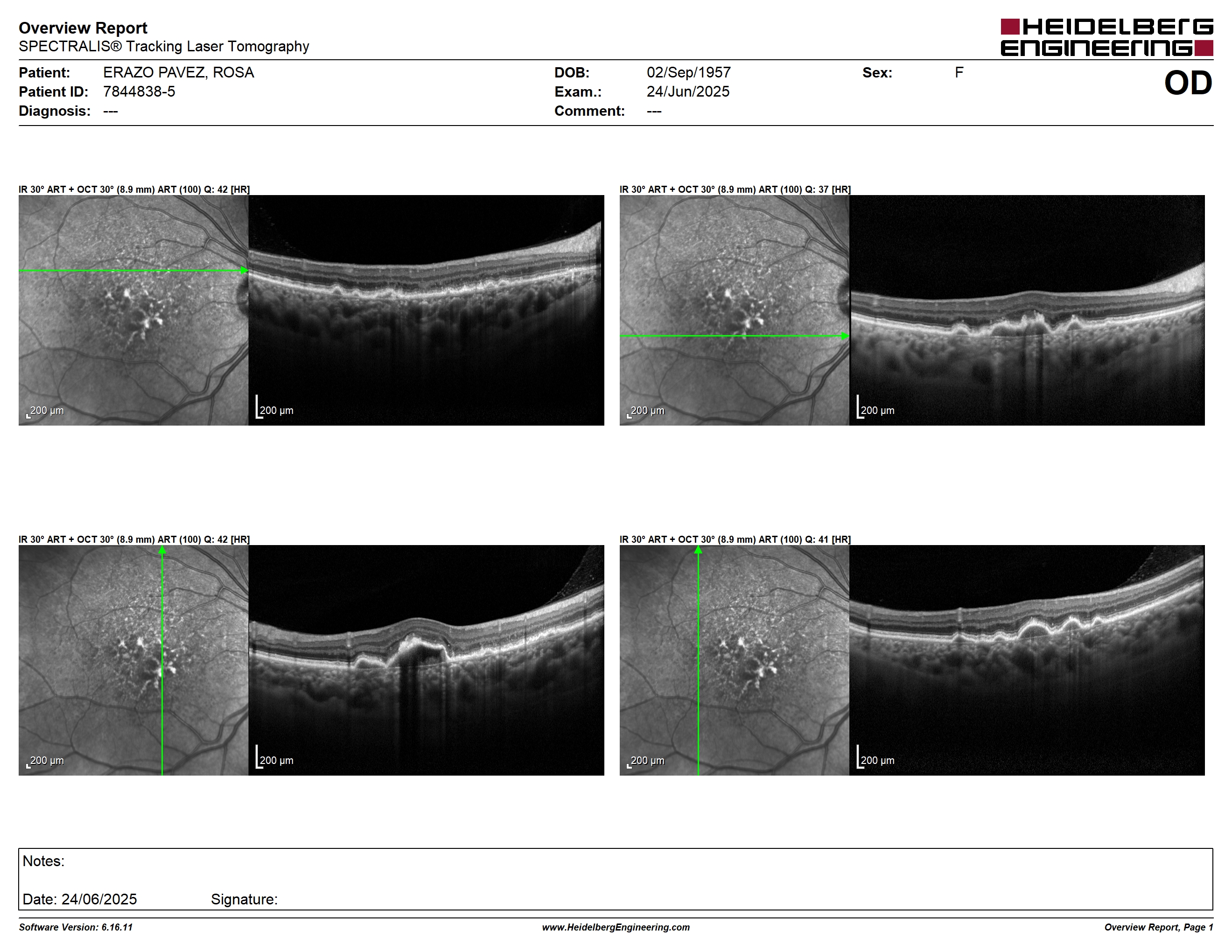The height and width of the screenshot is (952, 1232).
Task: Click the Overview Report title
Action: tap(83, 28)
